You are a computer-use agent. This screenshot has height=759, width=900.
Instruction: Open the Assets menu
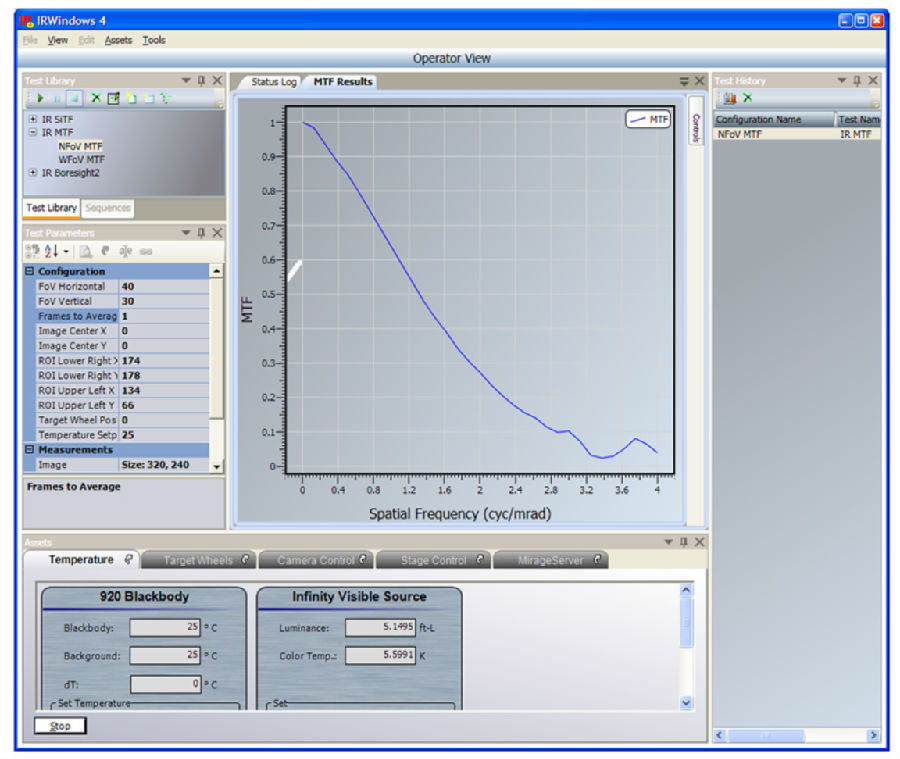point(118,40)
